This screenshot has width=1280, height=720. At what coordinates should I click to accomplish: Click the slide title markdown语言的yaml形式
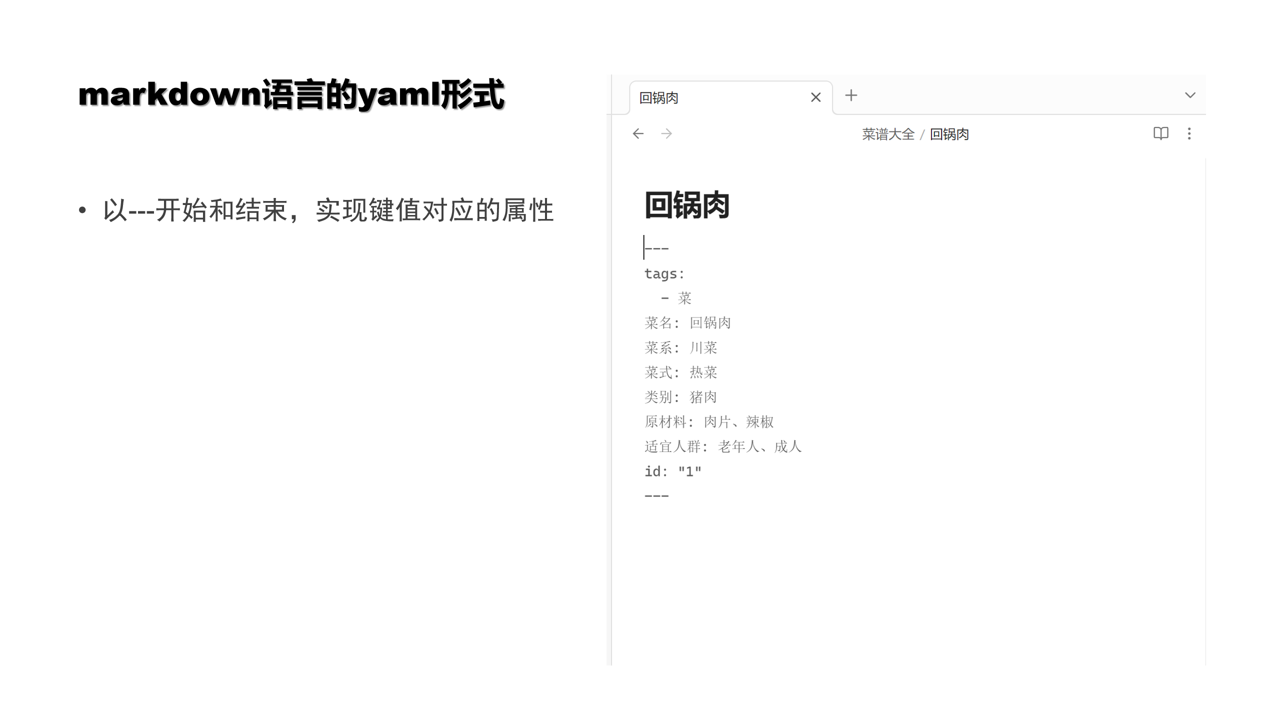click(x=291, y=95)
